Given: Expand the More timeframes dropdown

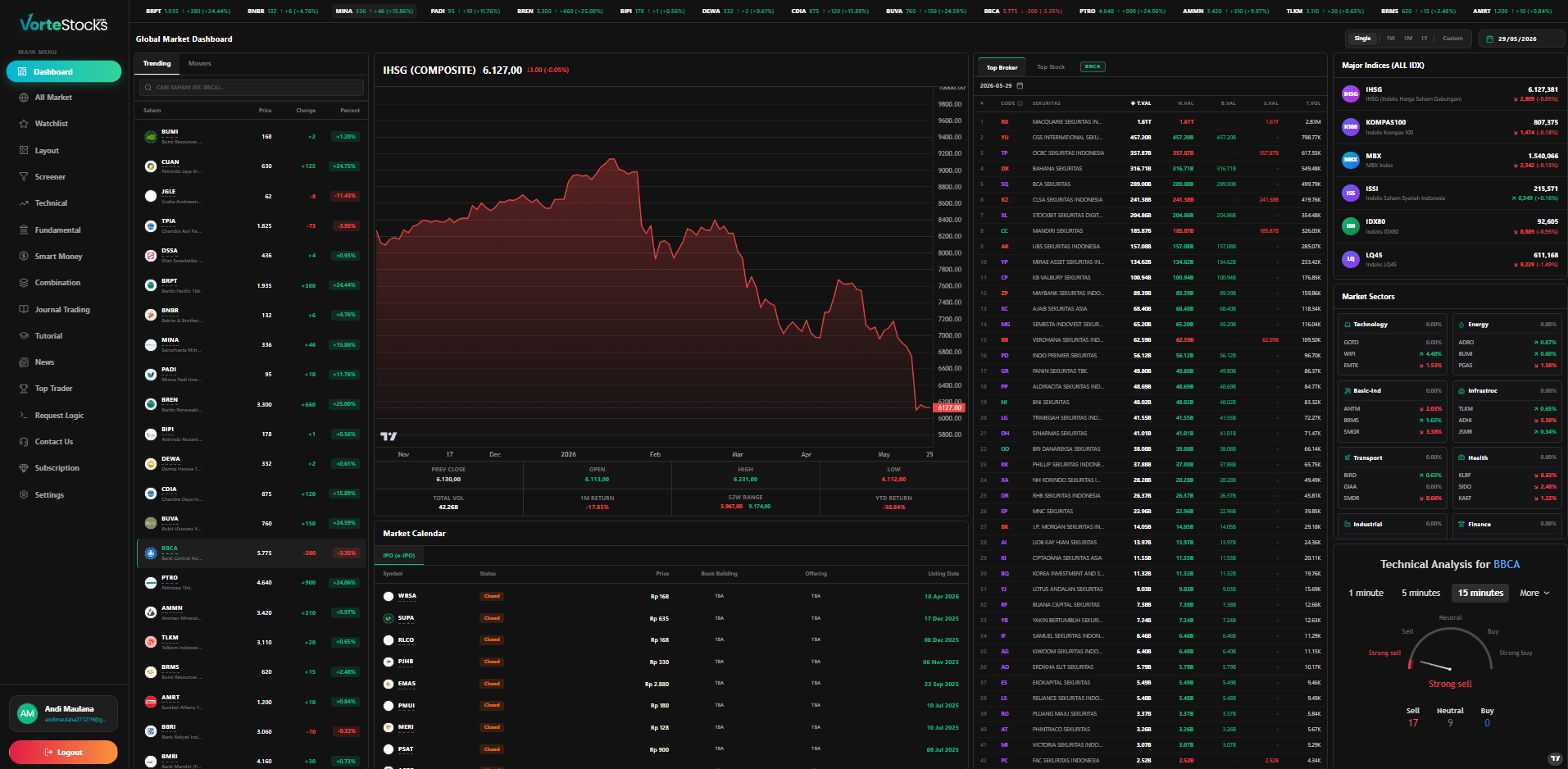Looking at the screenshot, I should (1534, 593).
